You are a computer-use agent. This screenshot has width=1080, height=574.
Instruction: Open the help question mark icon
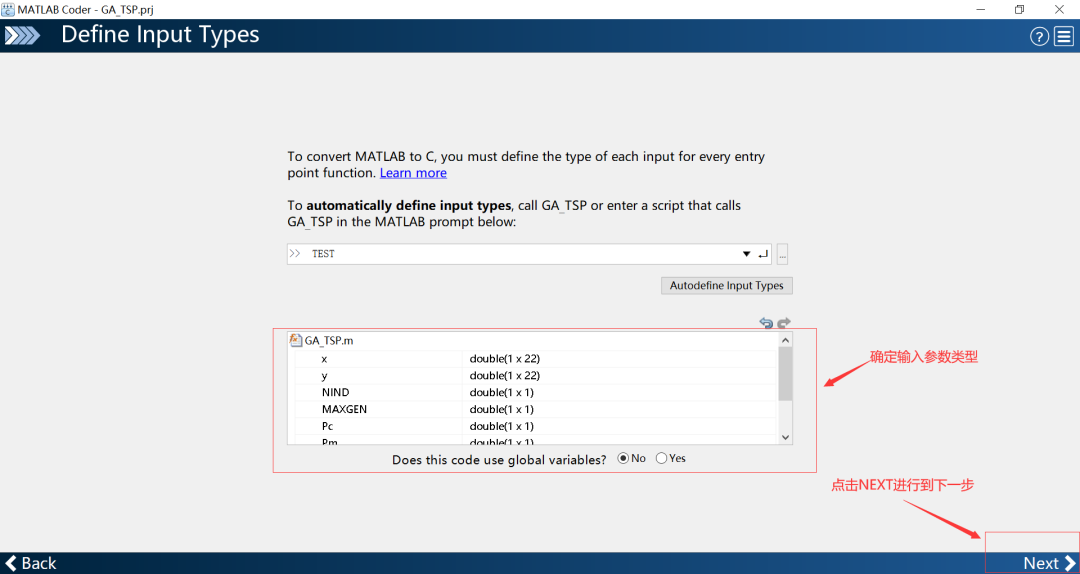coord(1039,37)
